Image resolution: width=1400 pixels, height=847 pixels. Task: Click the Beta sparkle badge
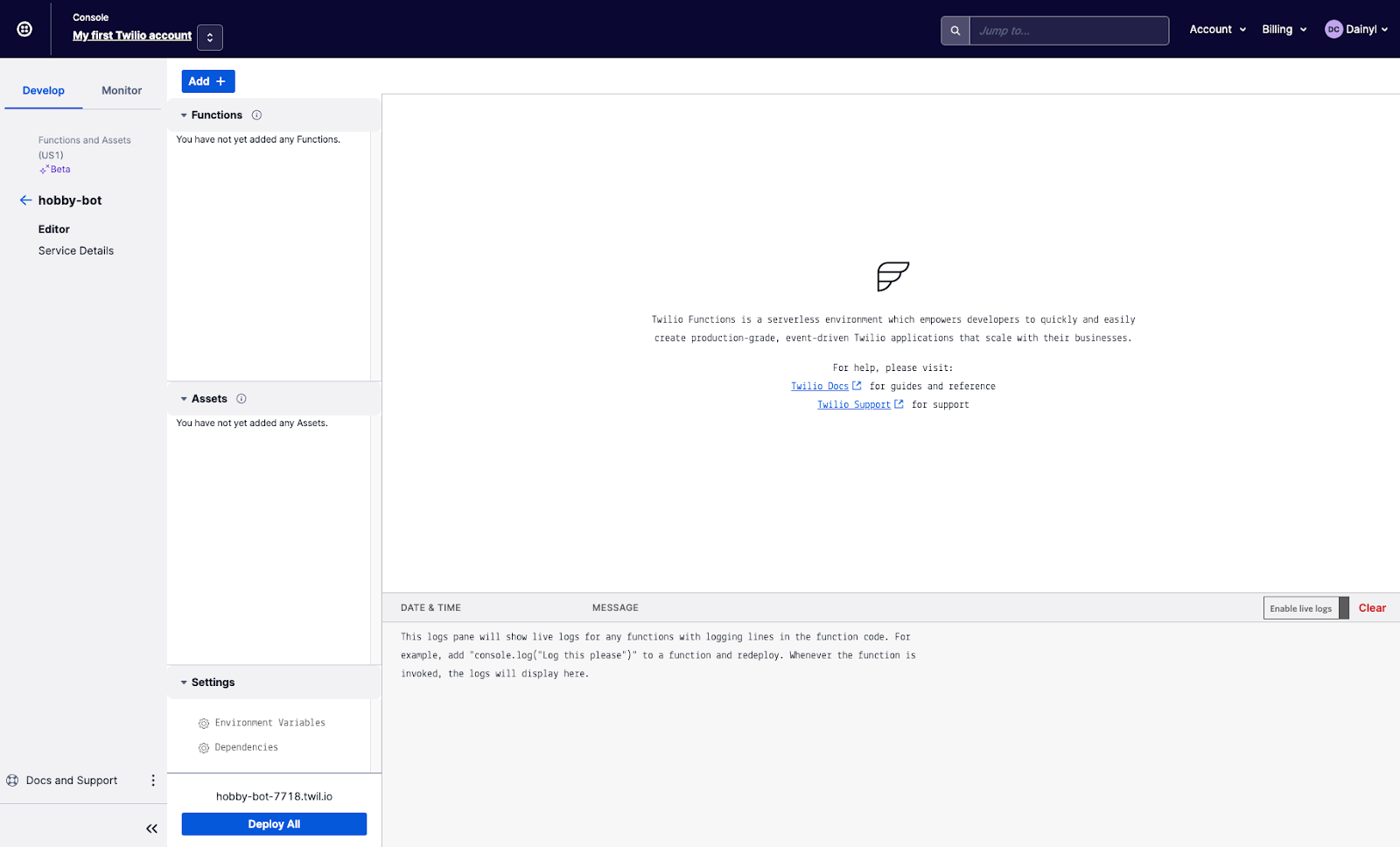[55, 170]
